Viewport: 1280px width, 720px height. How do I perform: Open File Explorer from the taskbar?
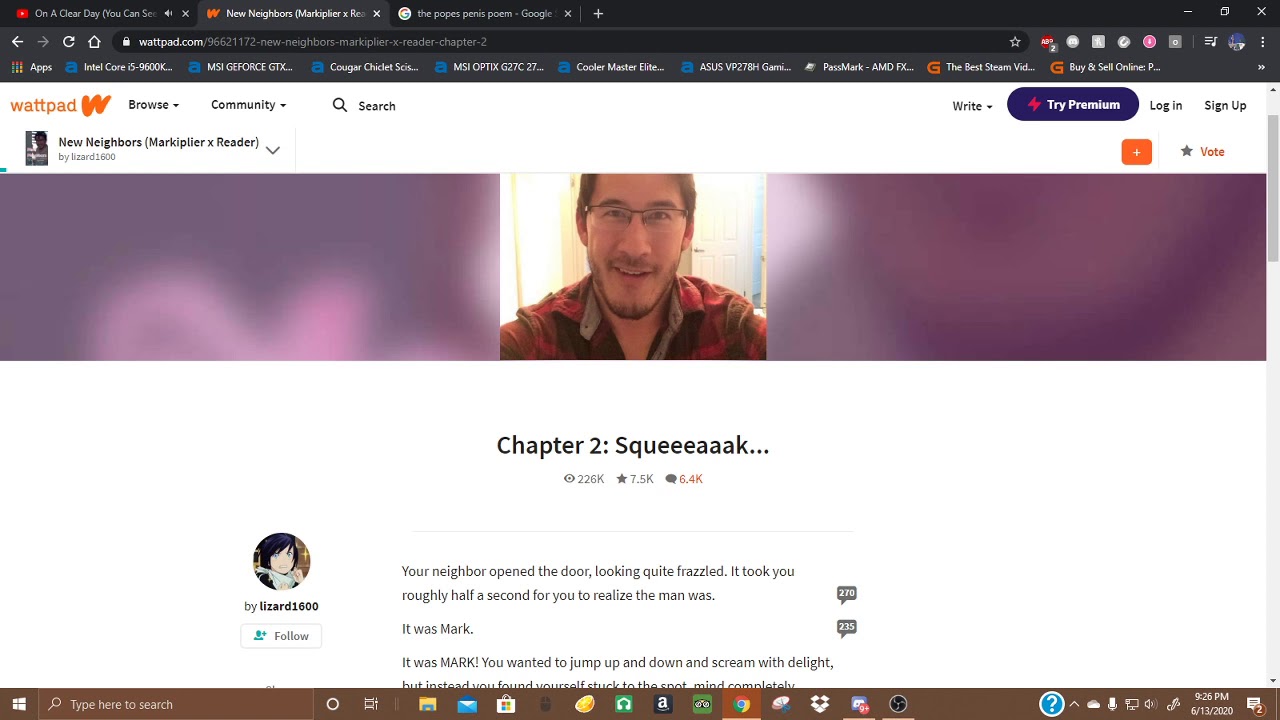click(428, 704)
